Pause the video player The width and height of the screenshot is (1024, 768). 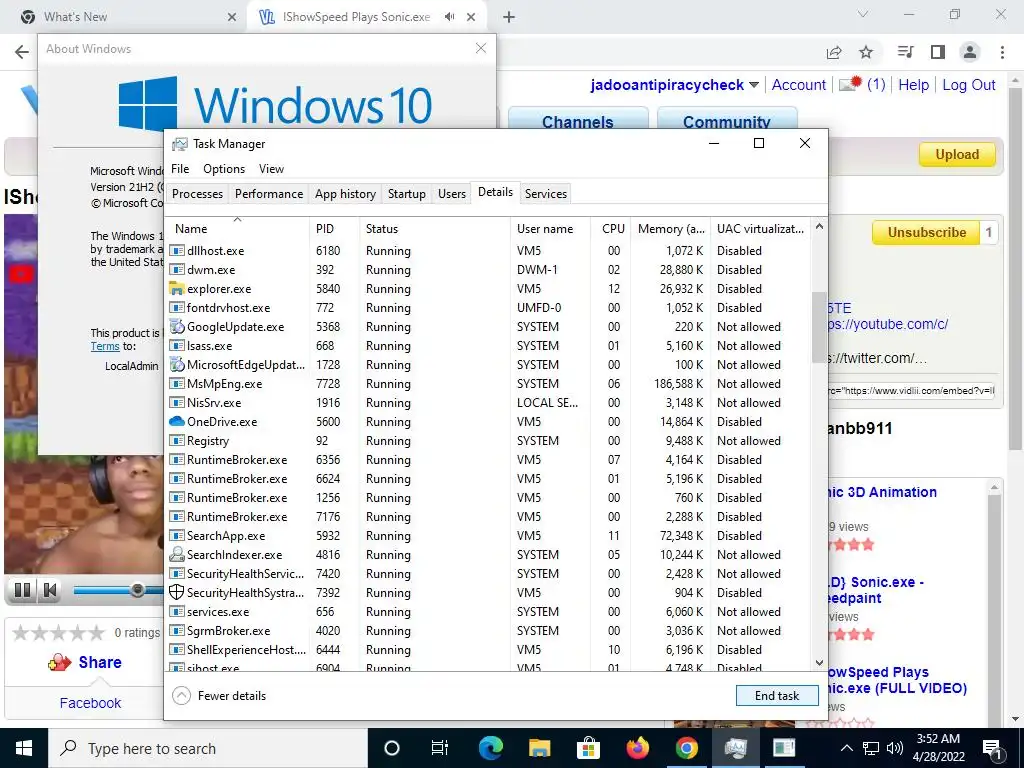point(22,590)
